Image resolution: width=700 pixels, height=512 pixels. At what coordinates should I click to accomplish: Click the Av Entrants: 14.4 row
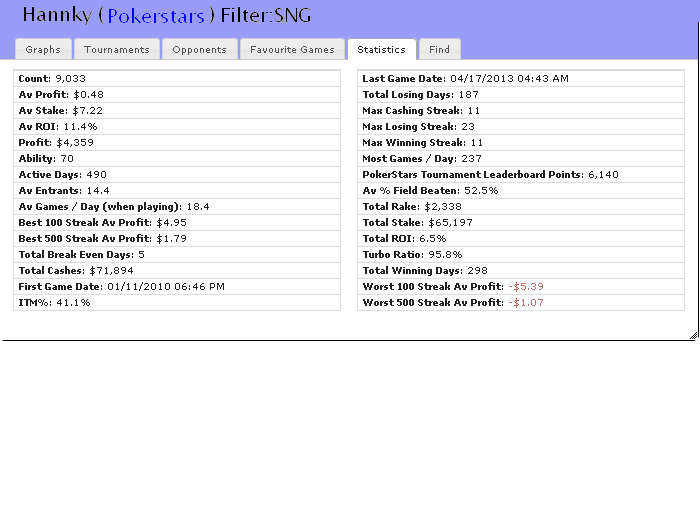177,191
